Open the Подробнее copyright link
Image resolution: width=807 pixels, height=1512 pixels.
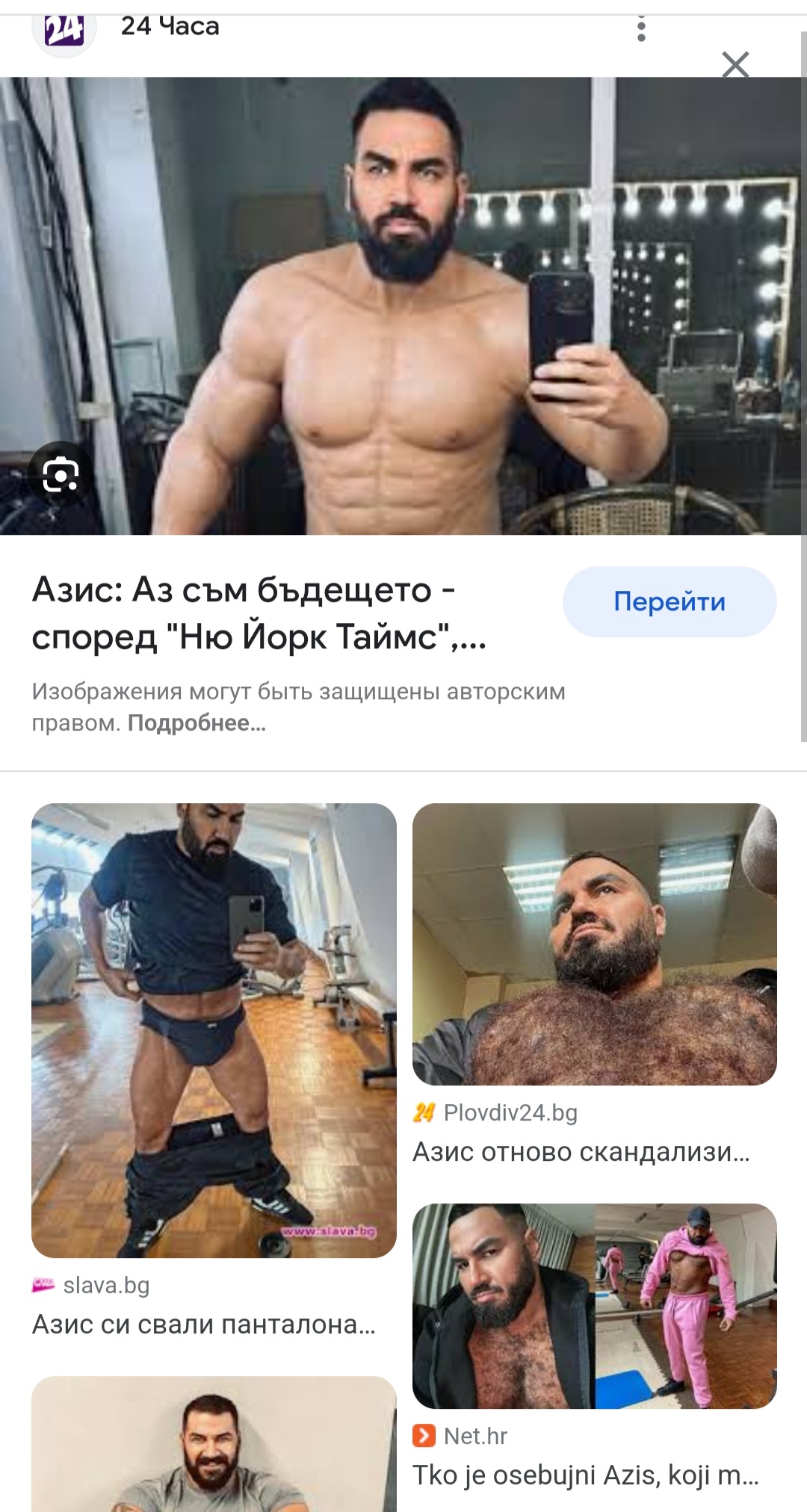tap(197, 723)
